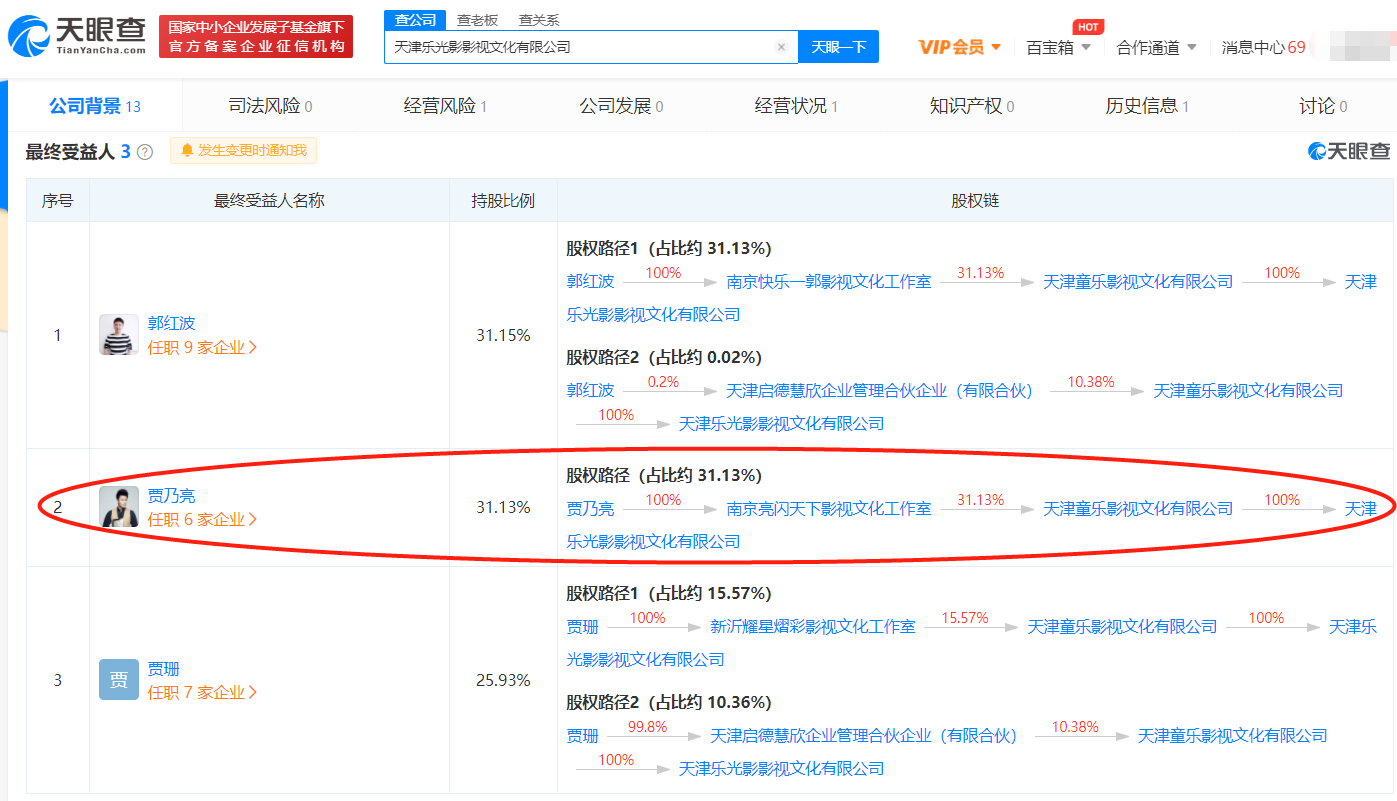Click the 贾 avatar tile for 贾珊

[x=119, y=680]
